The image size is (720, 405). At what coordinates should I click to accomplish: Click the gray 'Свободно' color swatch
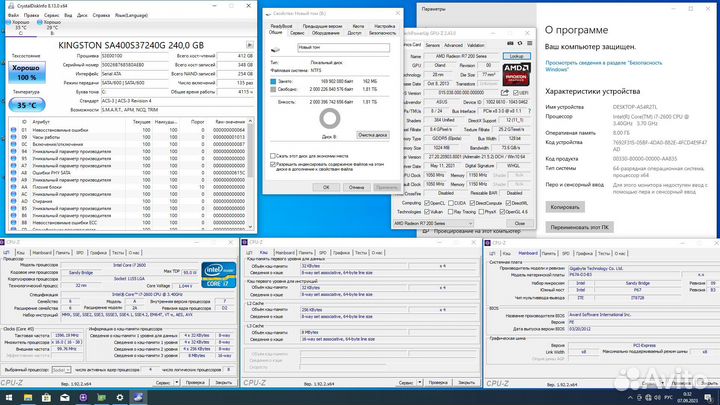point(273,89)
